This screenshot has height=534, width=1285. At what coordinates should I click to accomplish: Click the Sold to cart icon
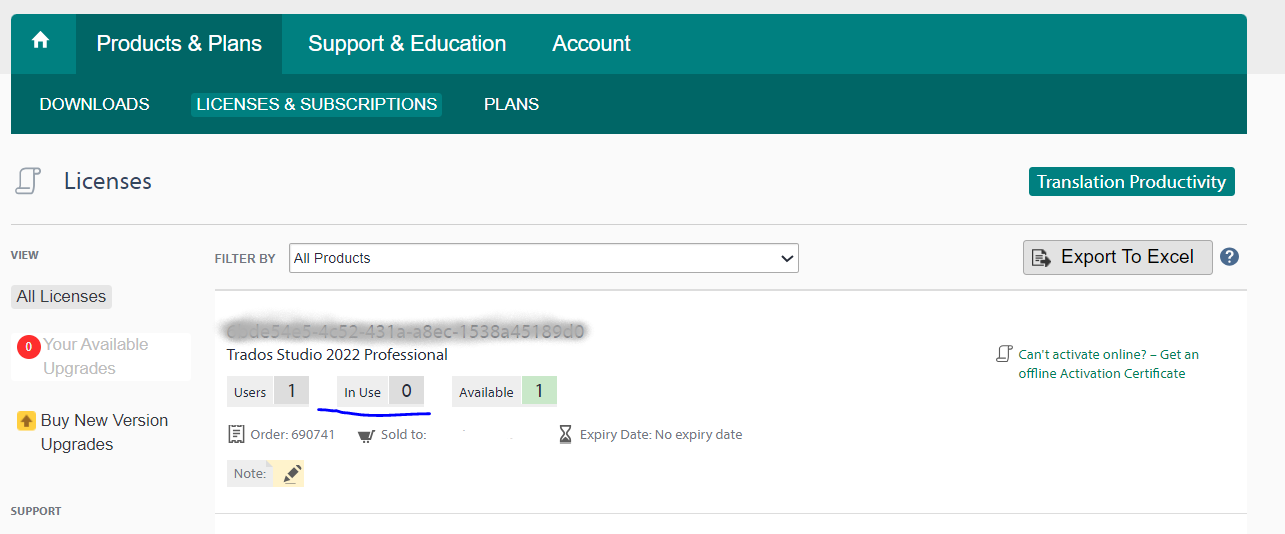366,435
